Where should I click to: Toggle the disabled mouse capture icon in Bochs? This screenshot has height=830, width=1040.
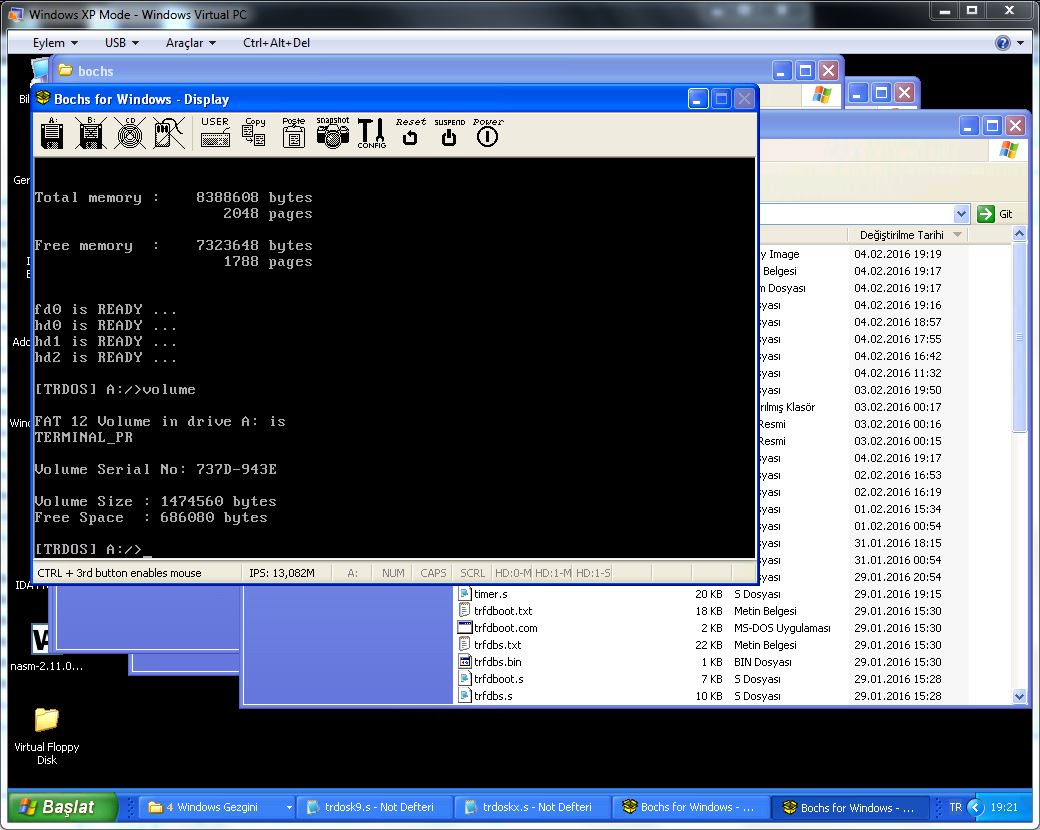point(168,132)
